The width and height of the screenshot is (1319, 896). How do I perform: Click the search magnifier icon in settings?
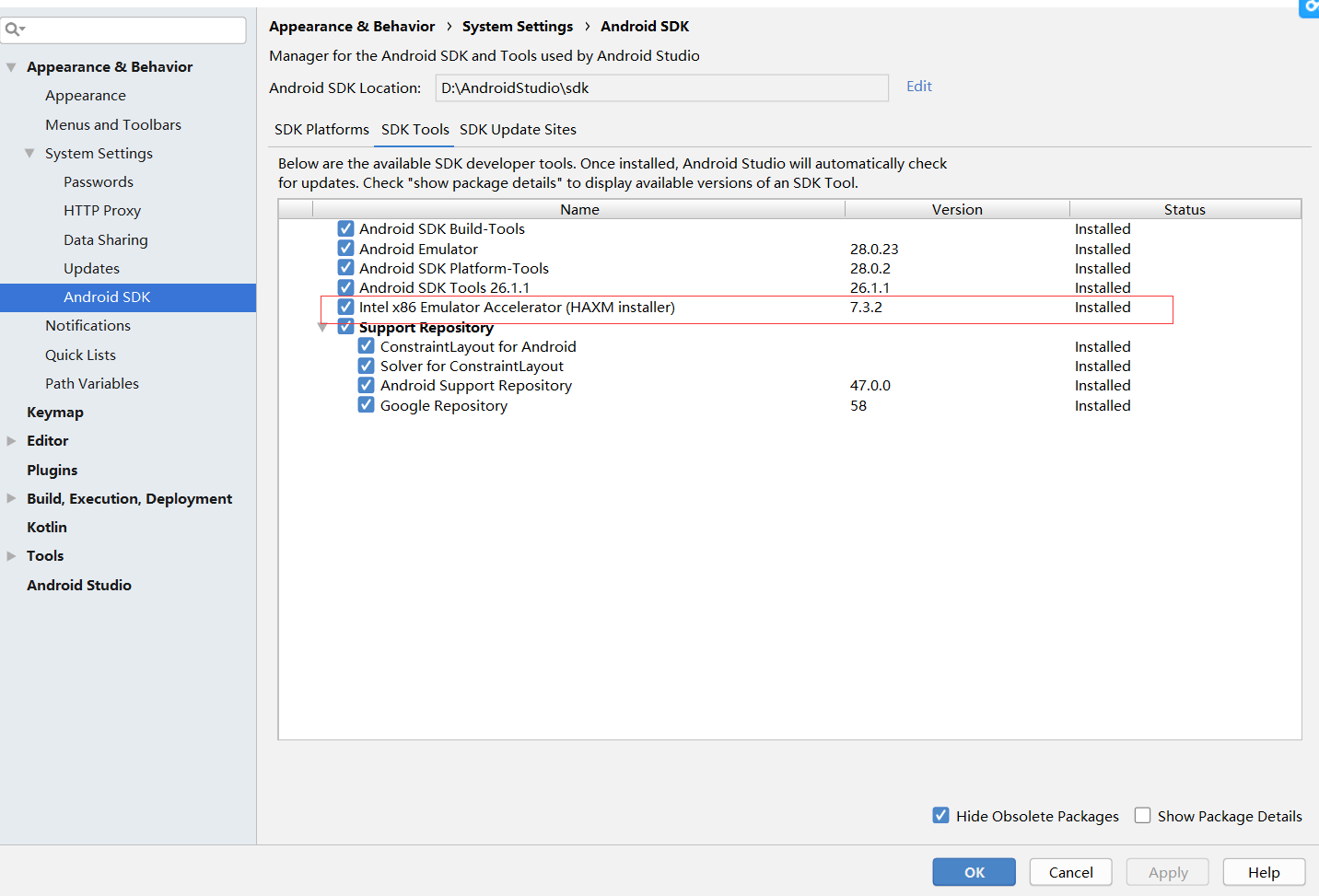pos(13,29)
